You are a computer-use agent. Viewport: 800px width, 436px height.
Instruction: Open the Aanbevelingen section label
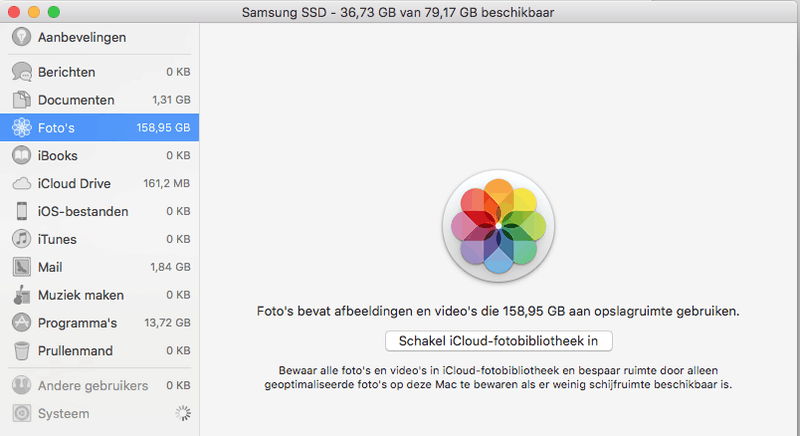[x=82, y=37]
